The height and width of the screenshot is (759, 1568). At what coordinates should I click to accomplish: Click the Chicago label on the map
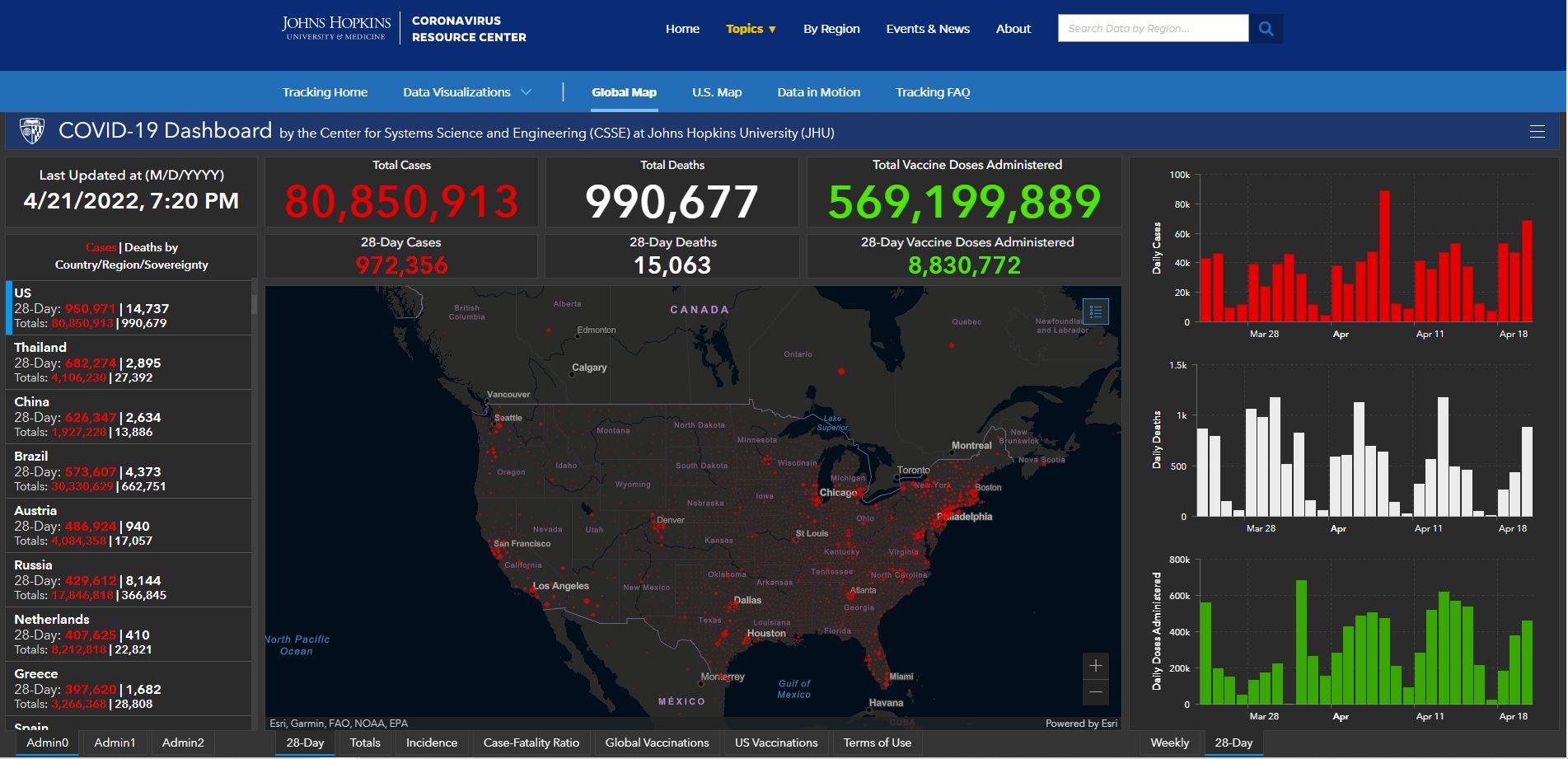click(x=838, y=492)
